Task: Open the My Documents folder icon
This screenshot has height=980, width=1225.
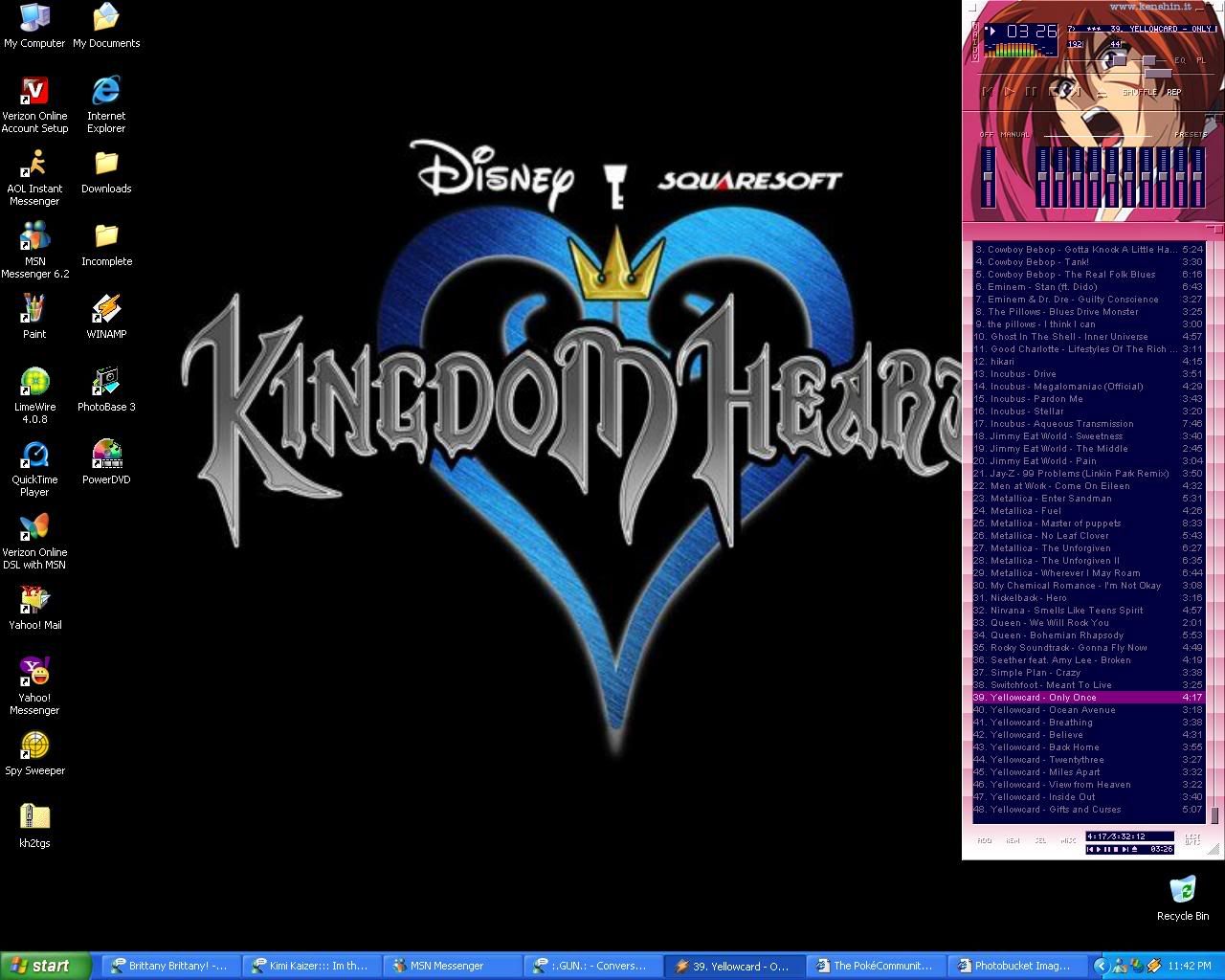Action: (x=106, y=27)
